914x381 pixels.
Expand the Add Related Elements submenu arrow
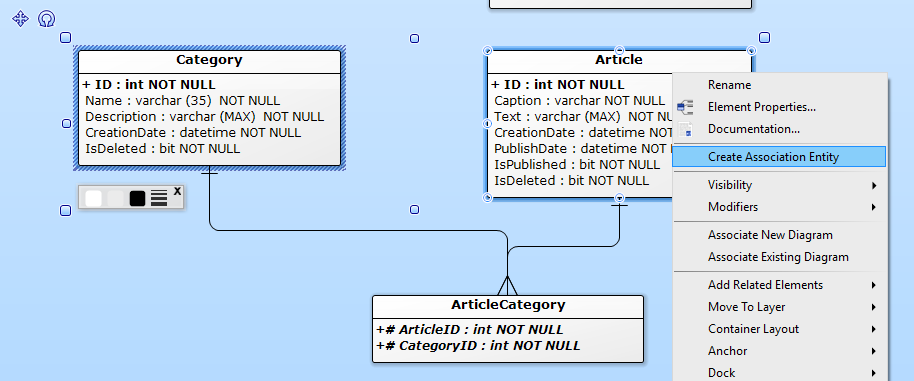pyautogui.click(x=874, y=285)
